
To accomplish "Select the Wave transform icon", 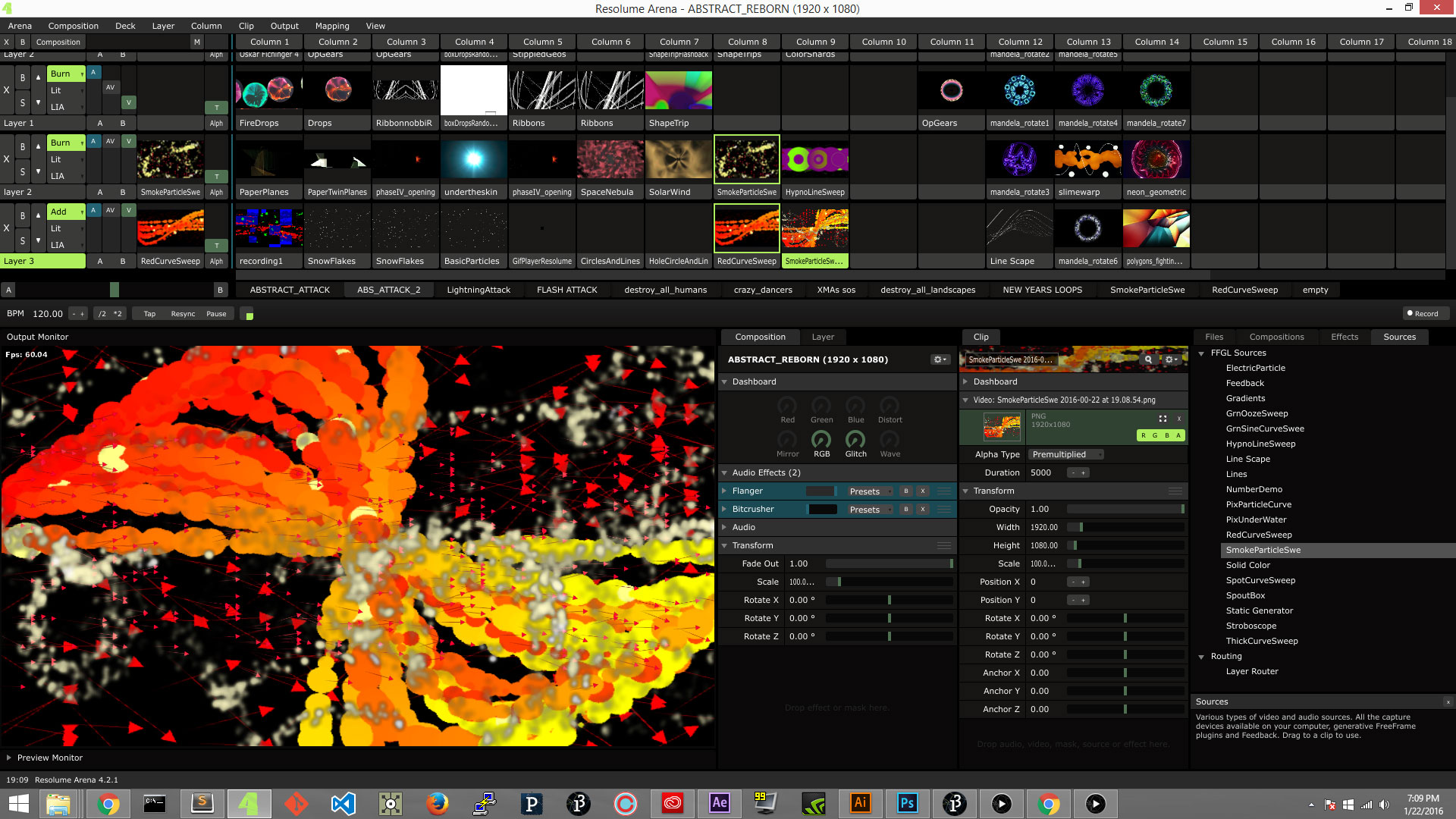I will pos(889,441).
